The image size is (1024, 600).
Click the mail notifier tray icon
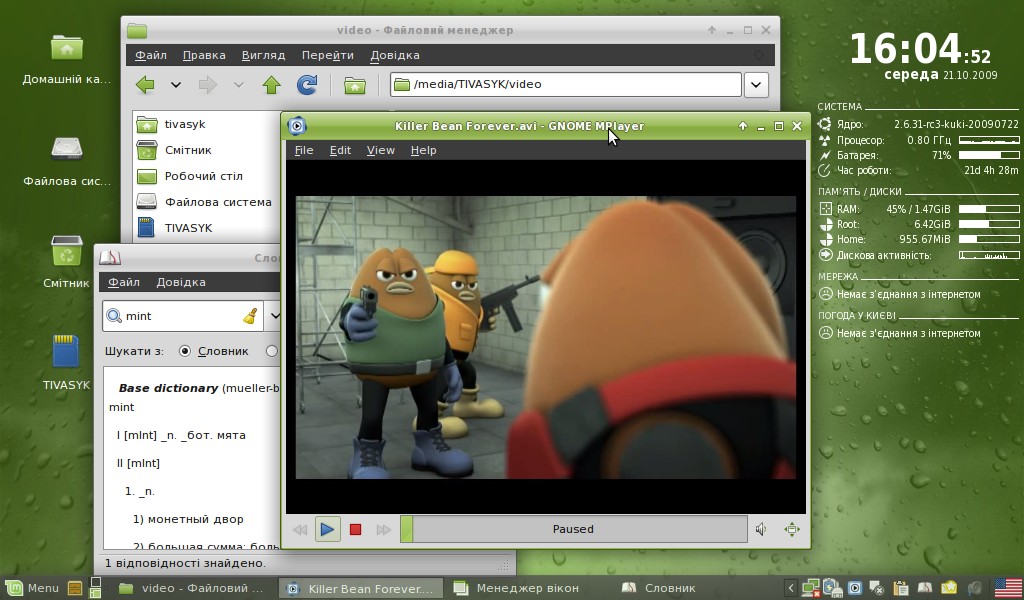pyautogui.click(x=949, y=588)
